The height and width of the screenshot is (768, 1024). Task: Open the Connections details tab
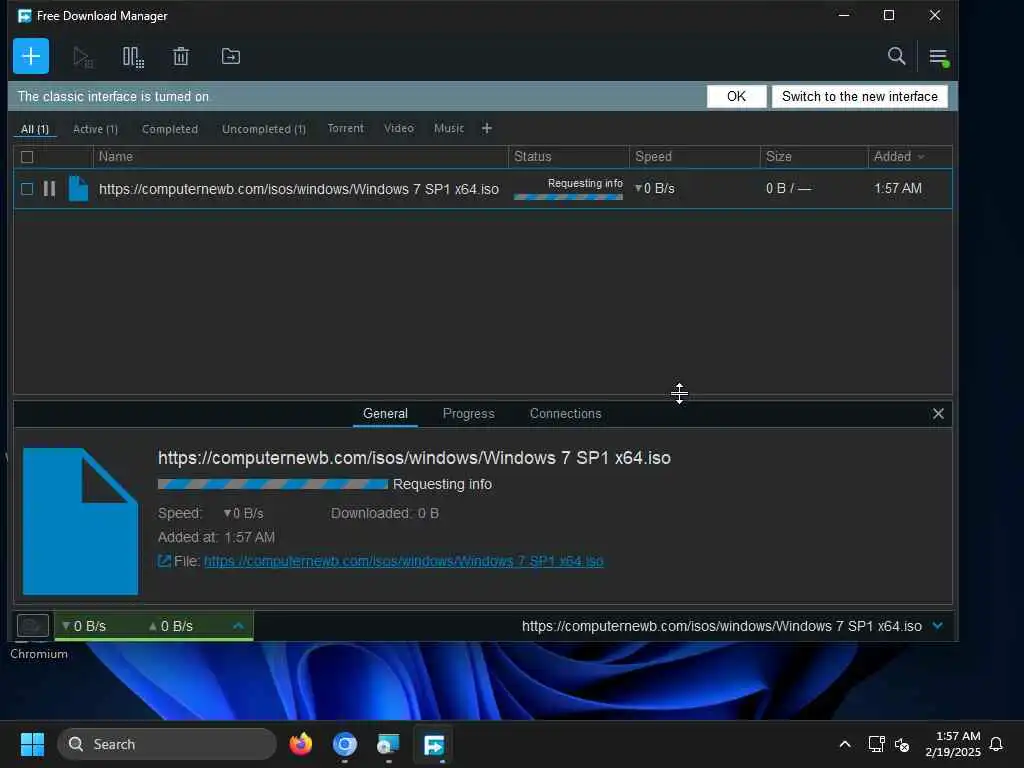pos(566,413)
